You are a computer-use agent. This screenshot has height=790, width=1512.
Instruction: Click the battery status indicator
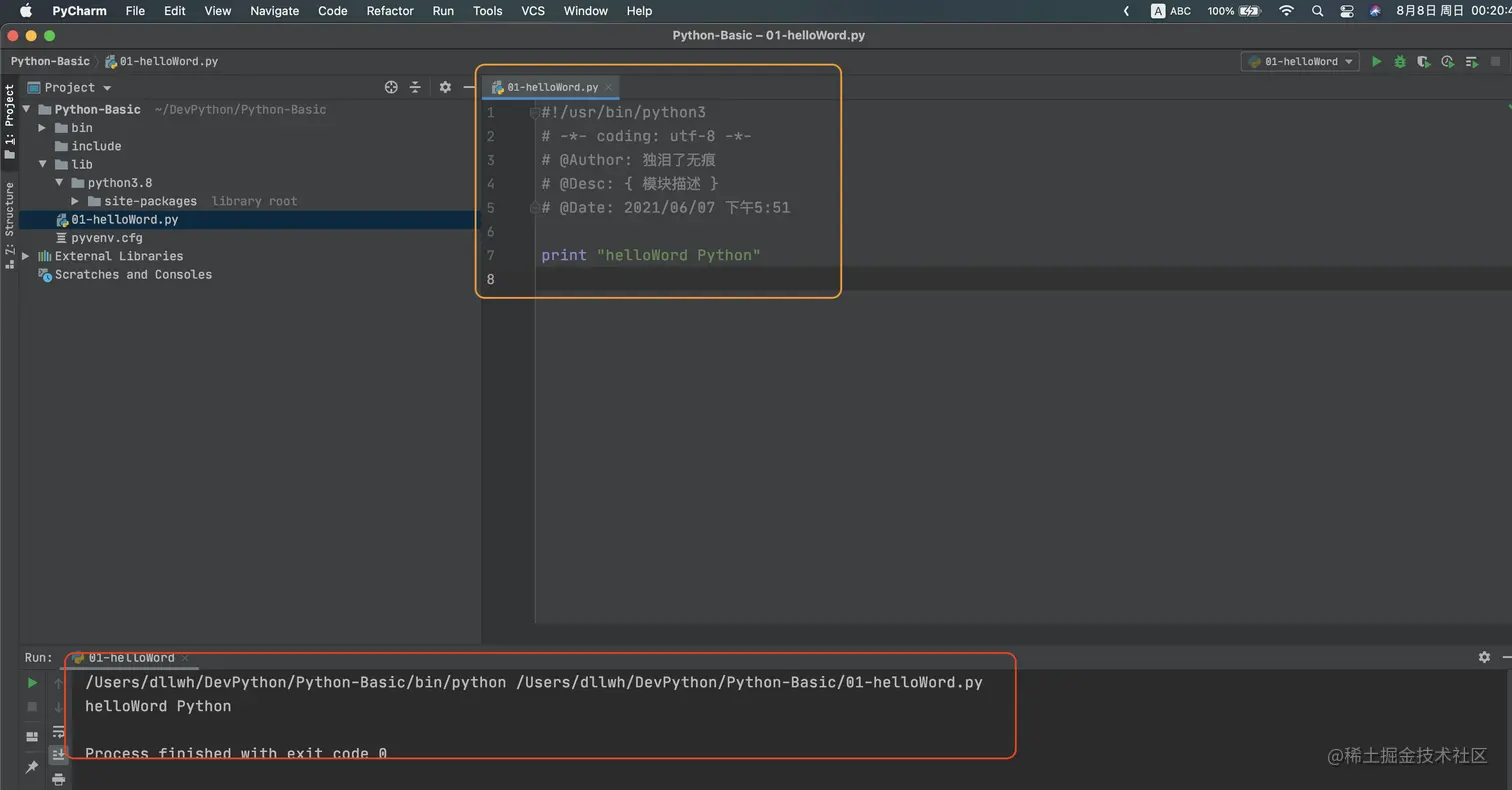point(1234,11)
